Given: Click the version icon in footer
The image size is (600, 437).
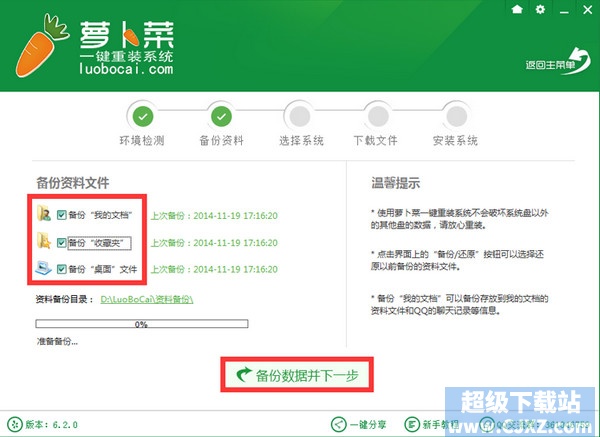Looking at the screenshot, I should [15, 424].
